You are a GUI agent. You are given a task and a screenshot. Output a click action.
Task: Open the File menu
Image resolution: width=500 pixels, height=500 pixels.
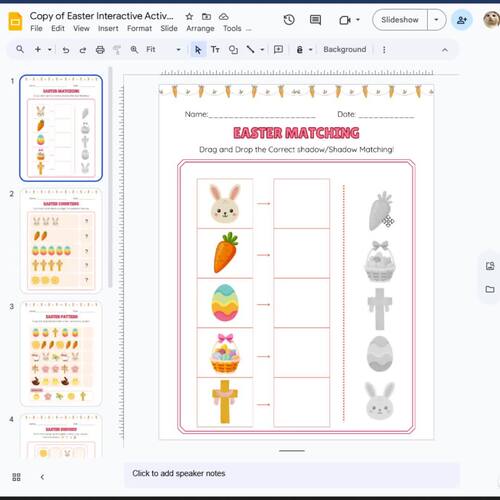point(36,28)
